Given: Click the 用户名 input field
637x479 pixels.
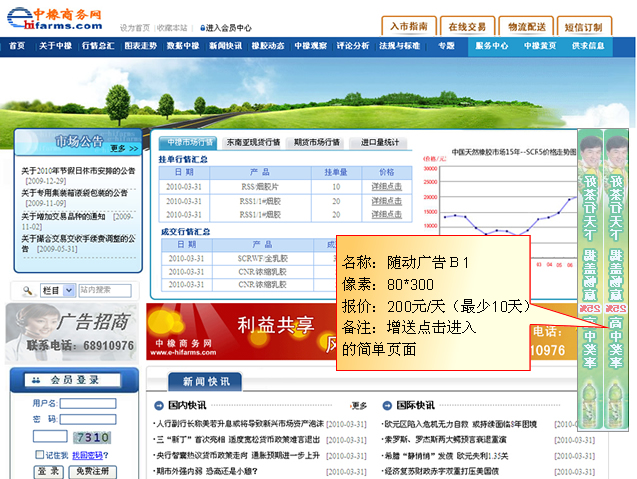Looking at the screenshot, I should (88, 403).
